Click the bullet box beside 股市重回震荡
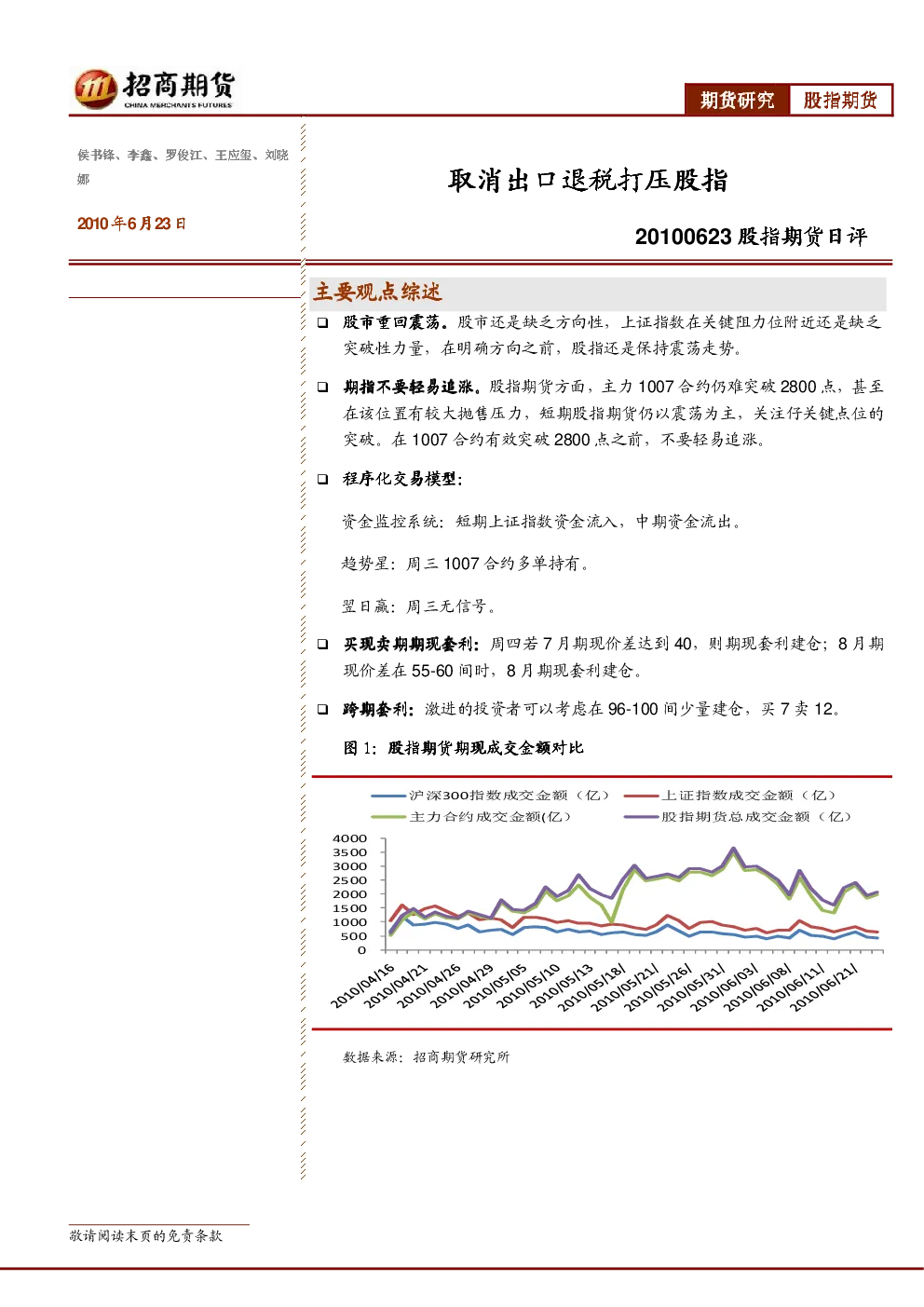The image size is (924, 1307). click(x=322, y=322)
